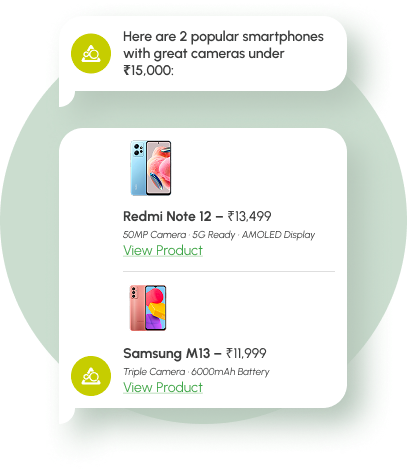407x472 pixels.
Task: Click the blue back panel of the Redmi phone
Action: (138, 168)
